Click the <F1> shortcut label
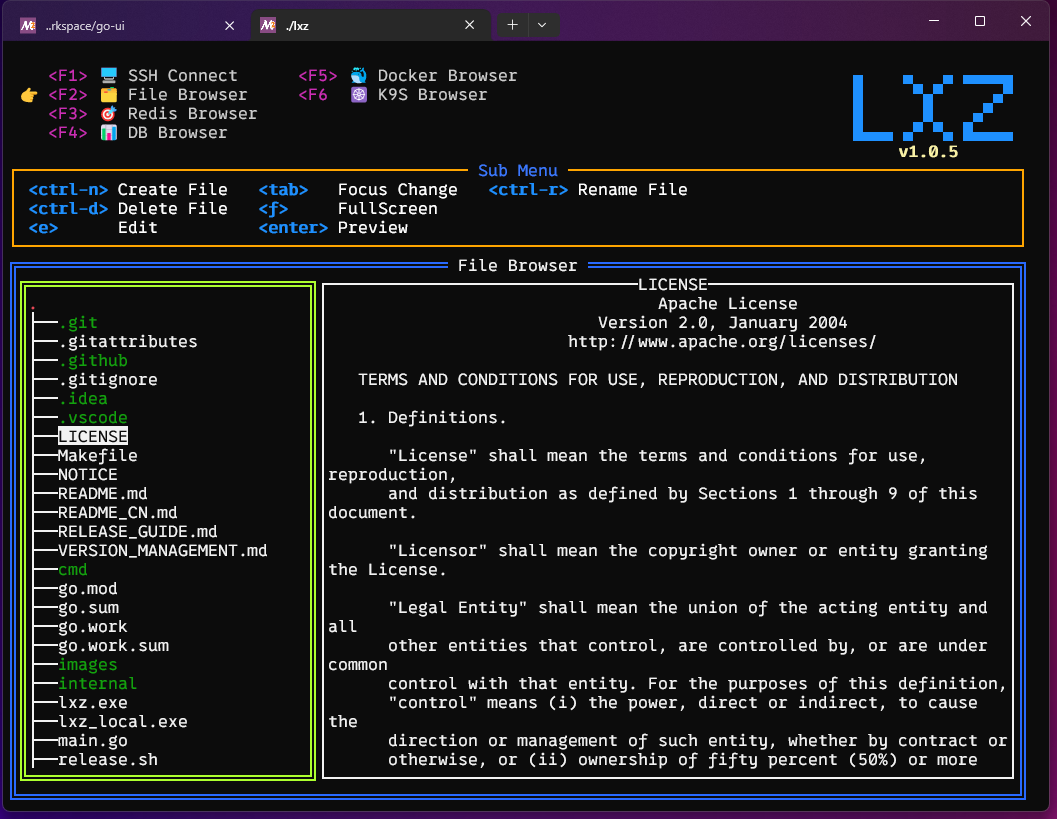The image size is (1057, 819). pyautogui.click(x=67, y=75)
